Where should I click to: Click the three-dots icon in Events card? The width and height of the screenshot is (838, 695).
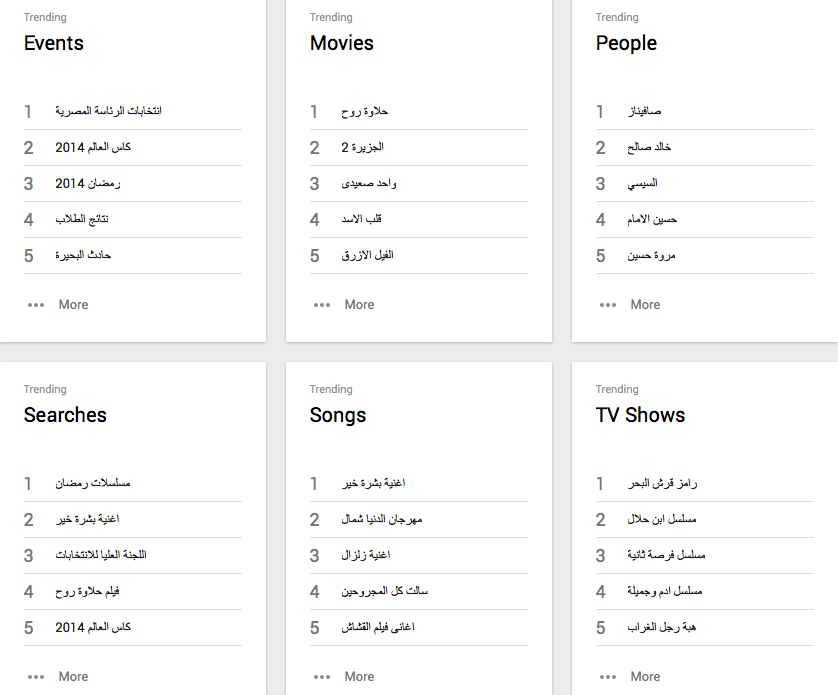point(36,305)
